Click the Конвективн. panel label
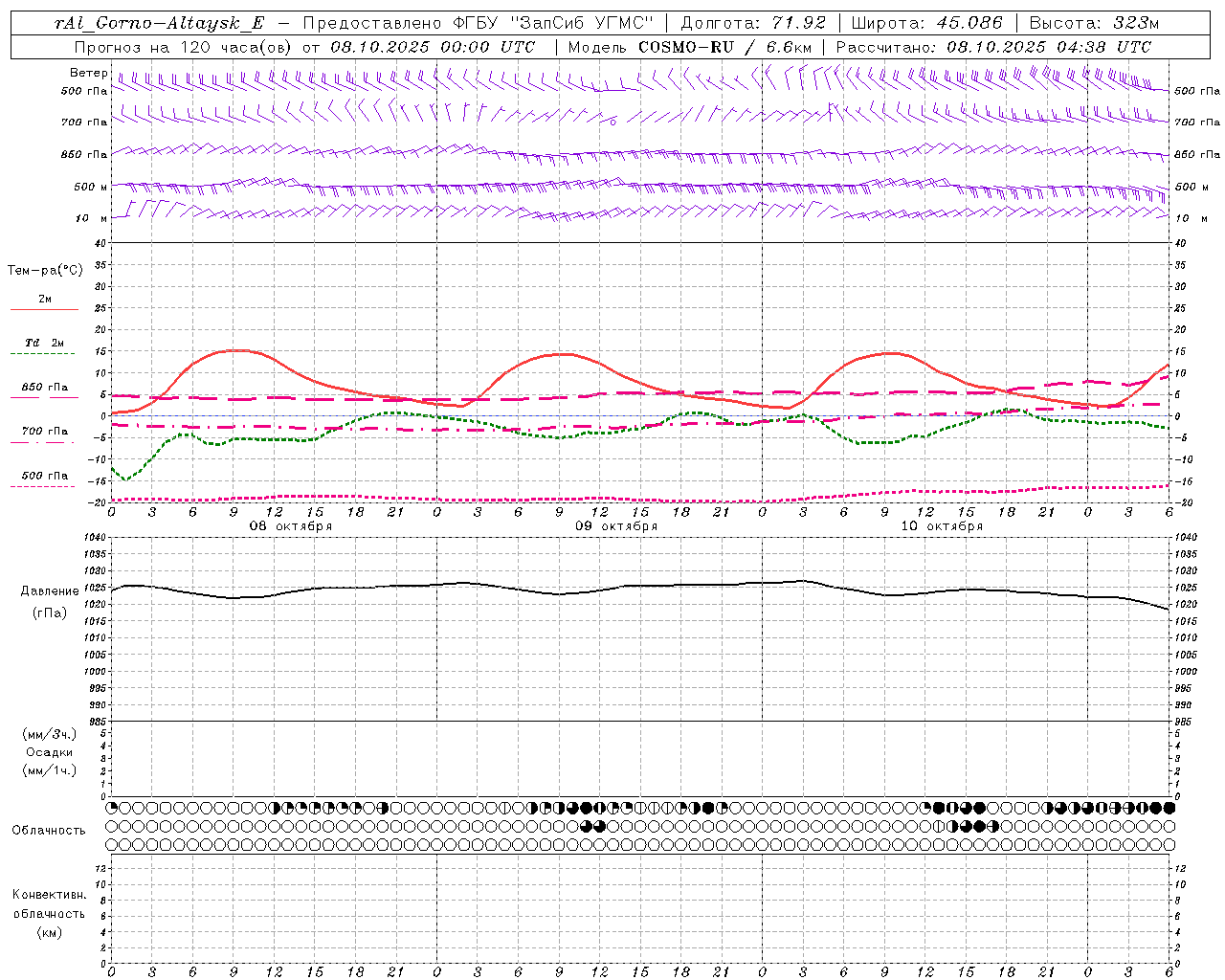 (x=49, y=895)
